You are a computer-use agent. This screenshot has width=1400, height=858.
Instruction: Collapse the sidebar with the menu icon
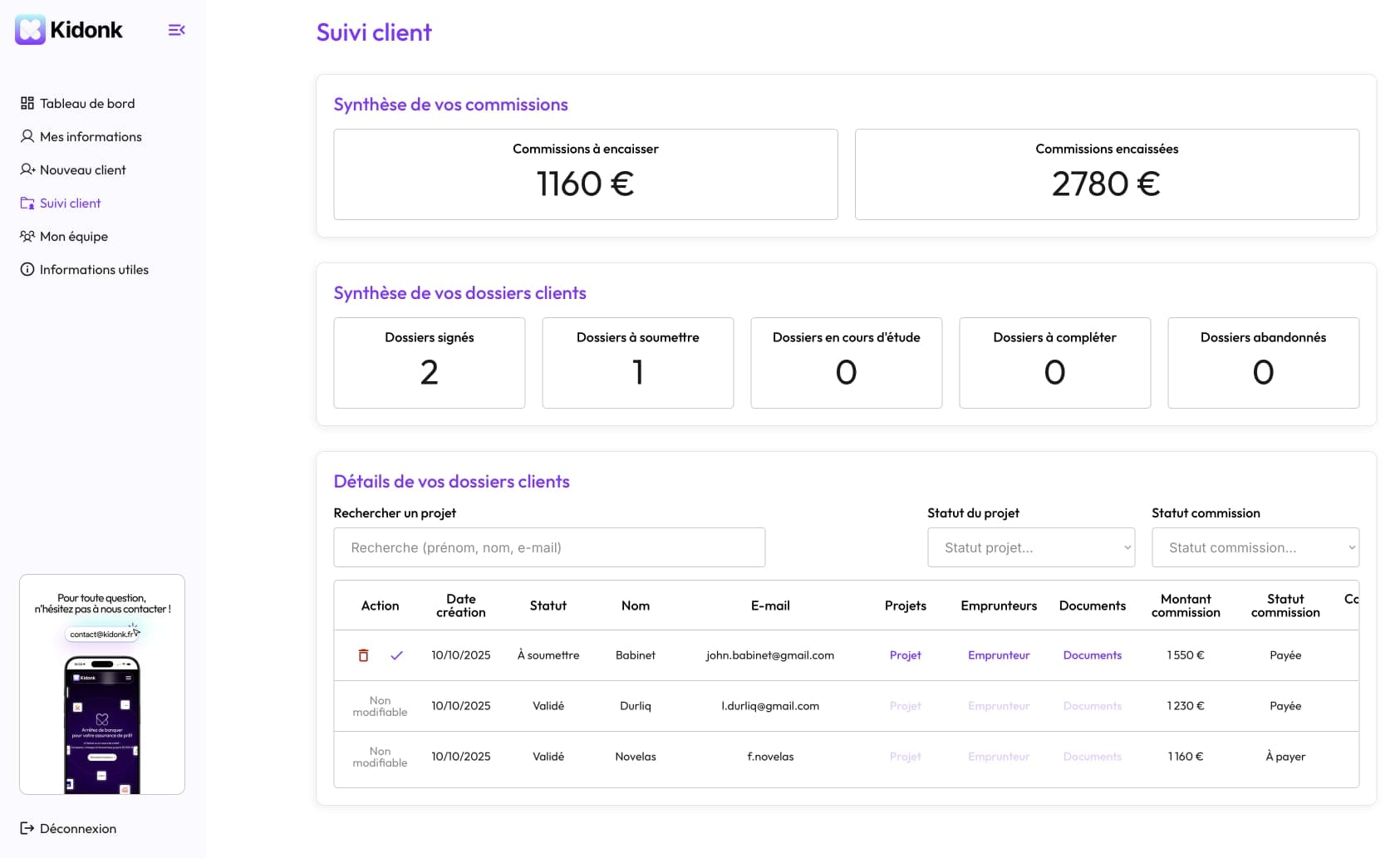pyautogui.click(x=176, y=30)
